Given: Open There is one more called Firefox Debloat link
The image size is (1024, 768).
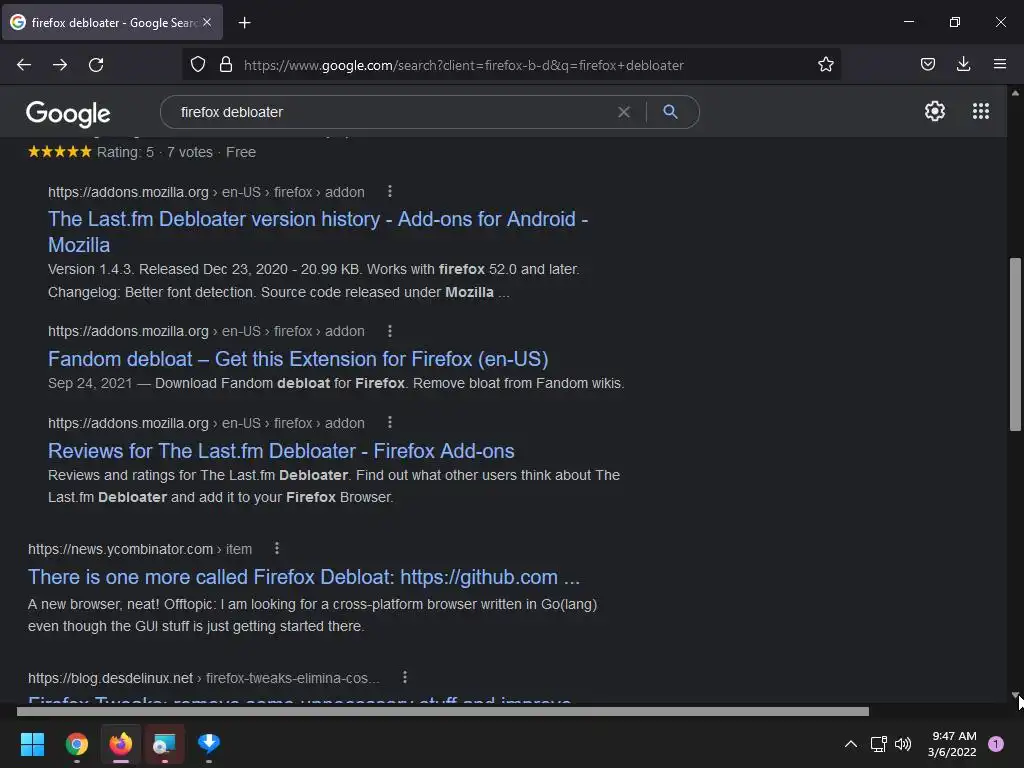Looking at the screenshot, I should [304, 577].
